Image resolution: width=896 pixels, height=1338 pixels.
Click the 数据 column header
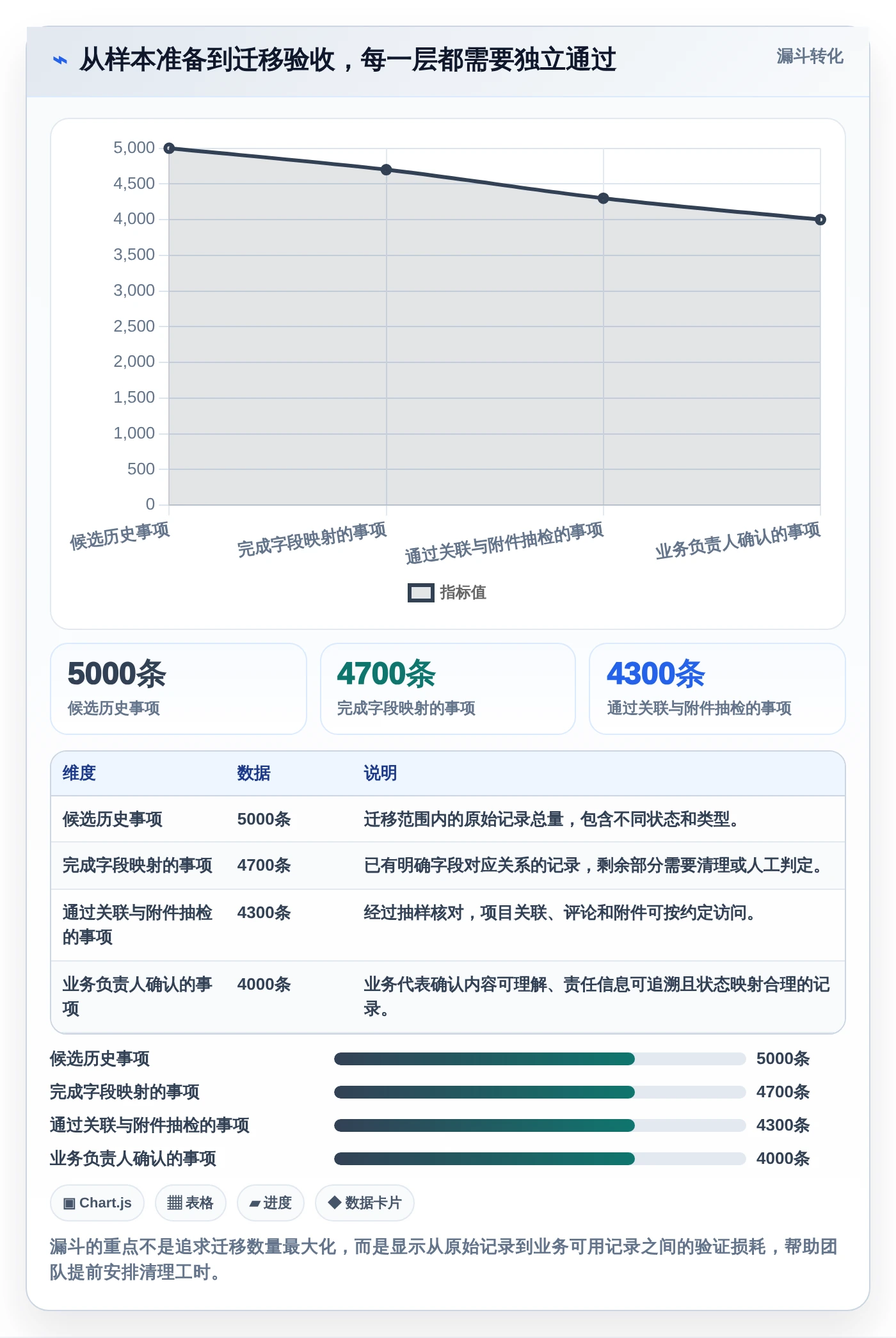[254, 773]
